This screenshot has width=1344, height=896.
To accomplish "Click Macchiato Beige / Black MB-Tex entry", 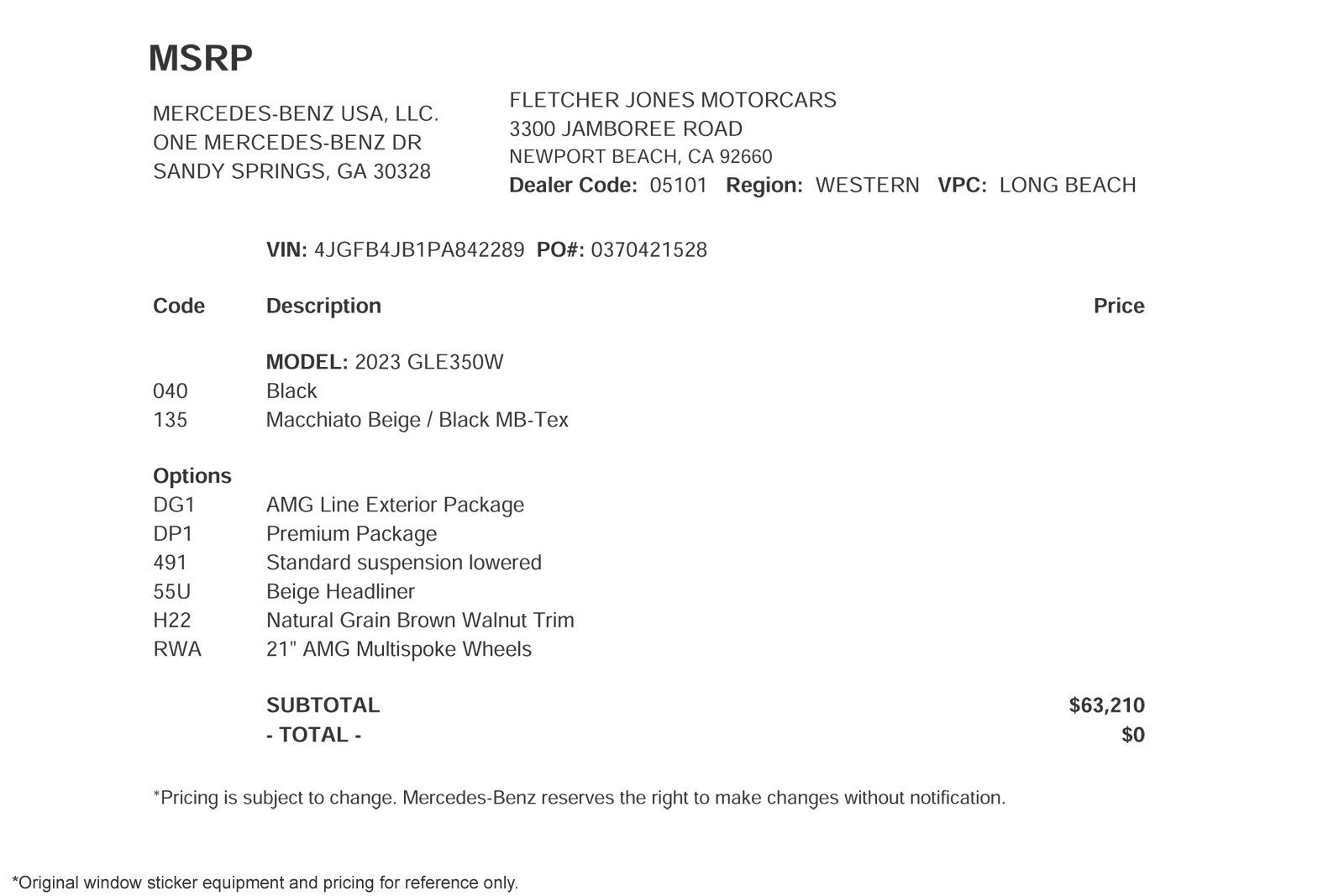I will (417, 420).
